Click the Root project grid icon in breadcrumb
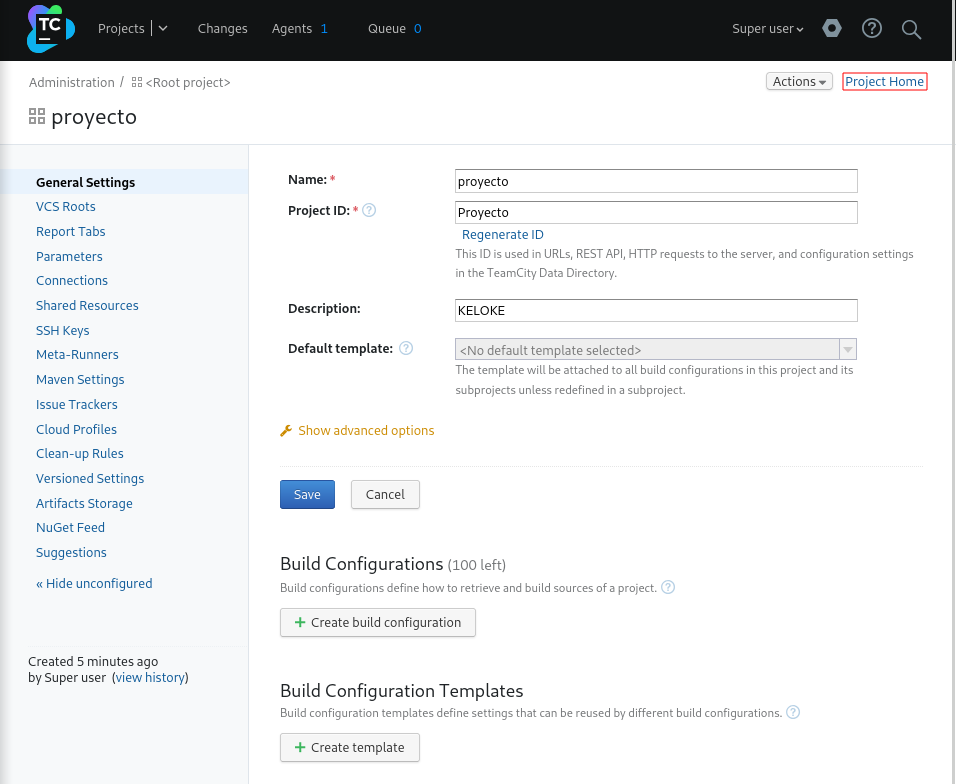This screenshot has height=784, width=956. (137, 82)
